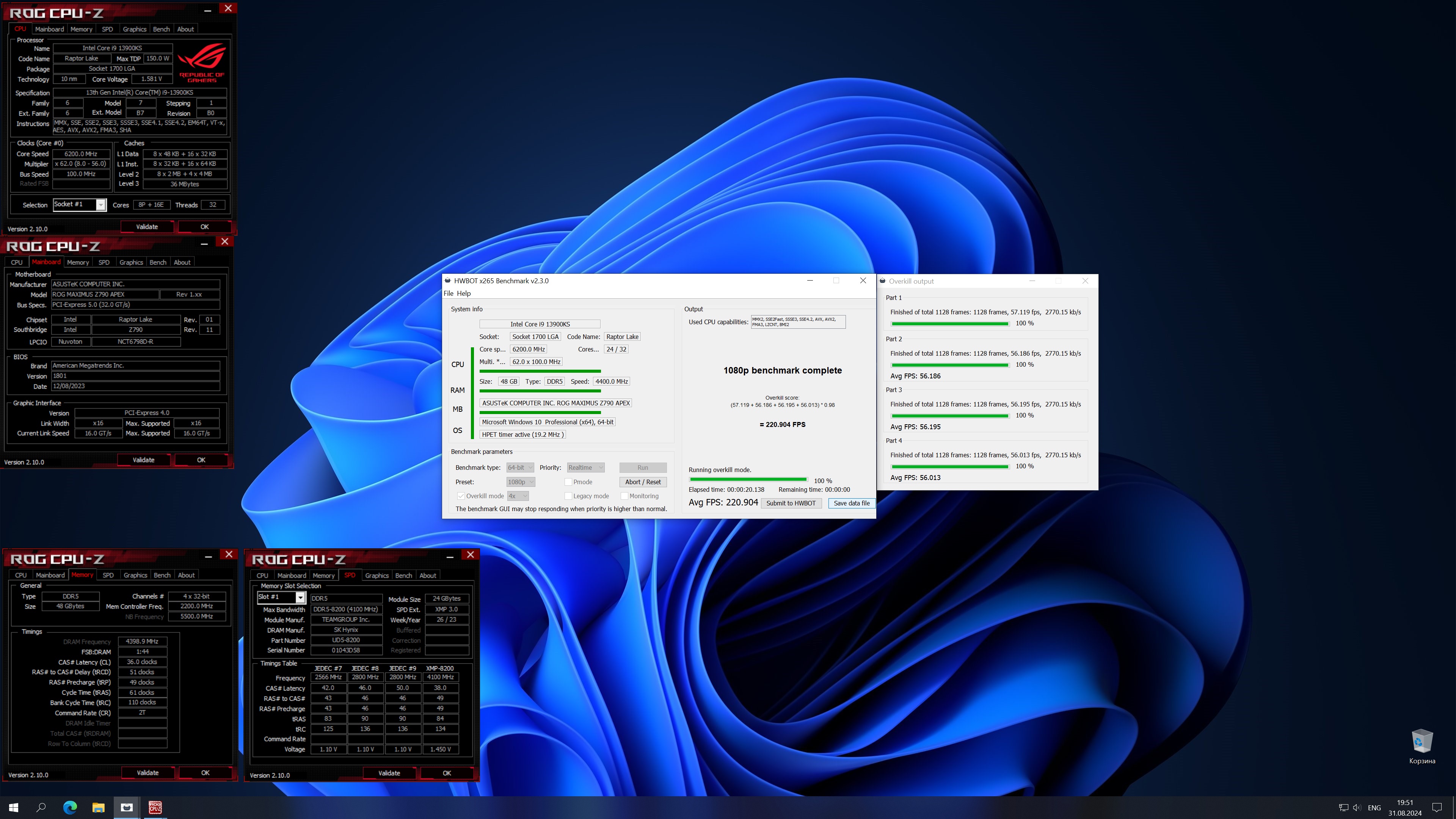Open the Windows Start menu
The height and width of the screenshot is (819, 1456).
pyautogui.click(x=14, y=807)
